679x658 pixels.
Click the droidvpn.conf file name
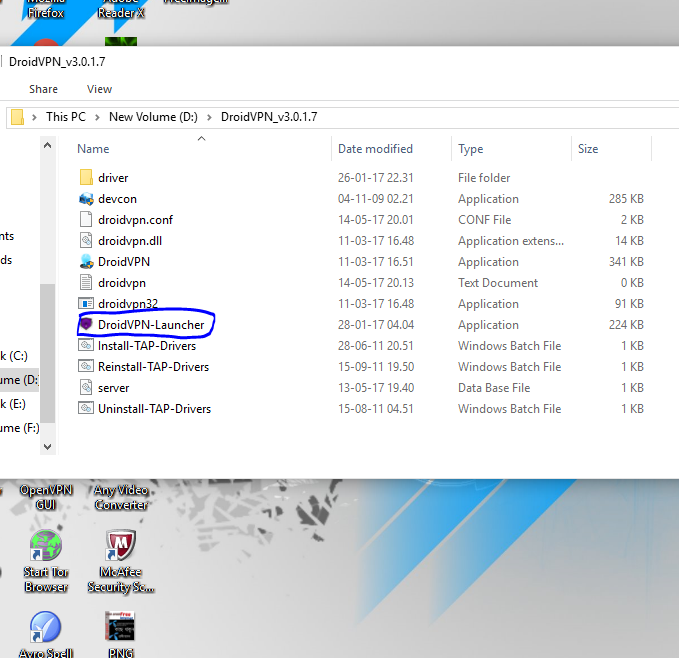click(135, 219)
